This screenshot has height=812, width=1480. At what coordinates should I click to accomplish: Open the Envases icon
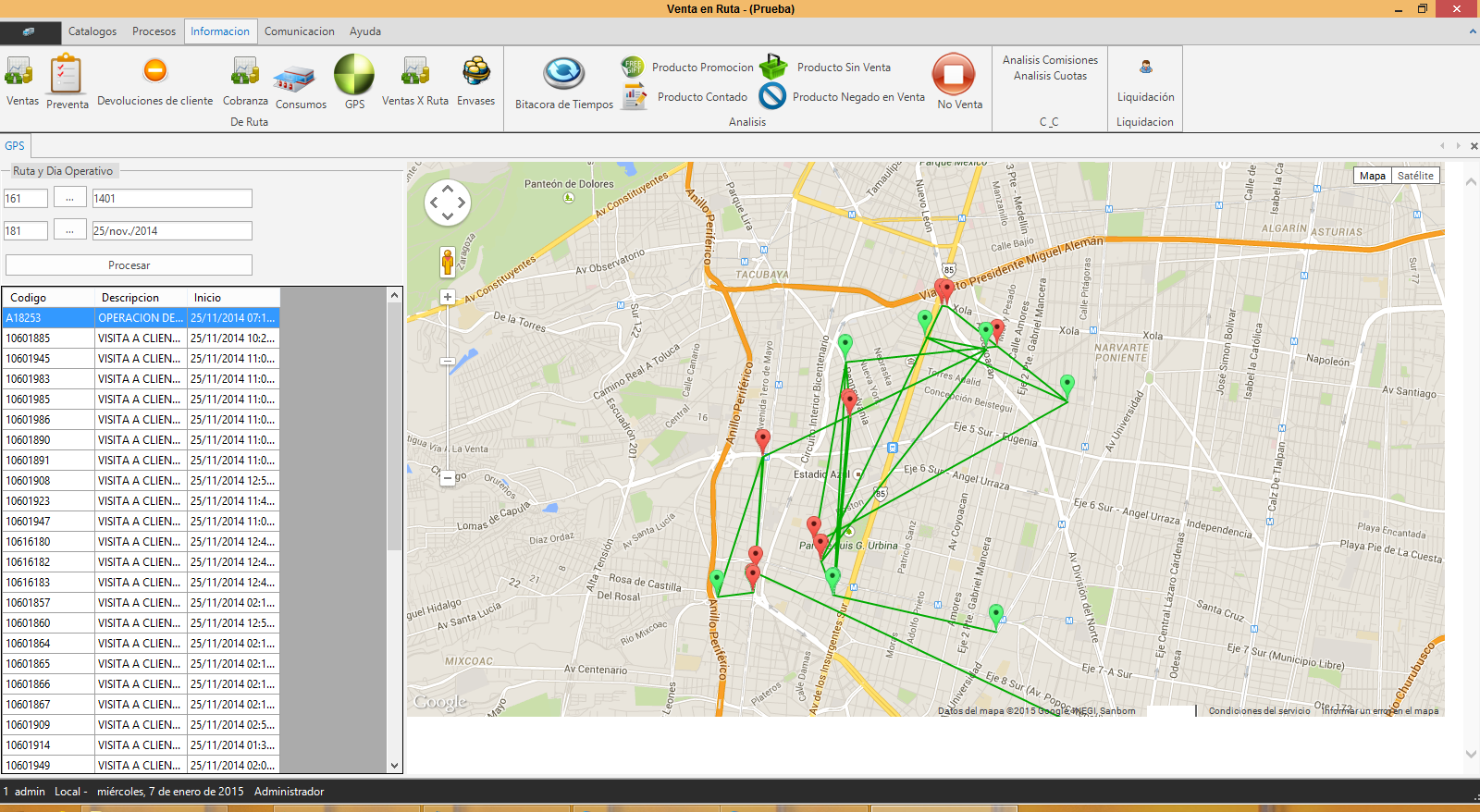[475, 71]
